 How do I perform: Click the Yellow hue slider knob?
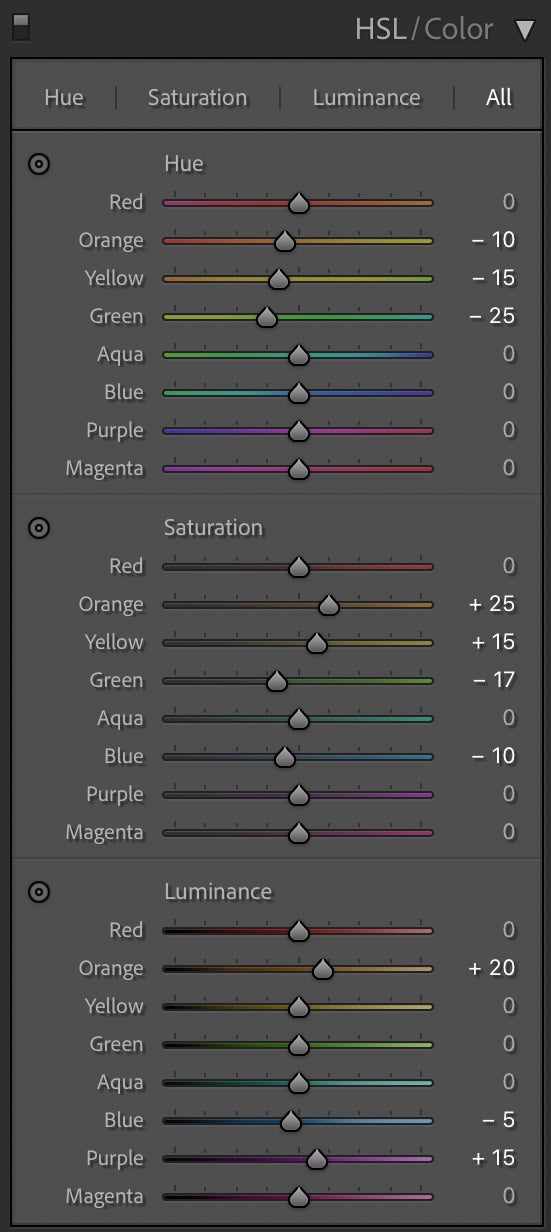pos(279,279)
